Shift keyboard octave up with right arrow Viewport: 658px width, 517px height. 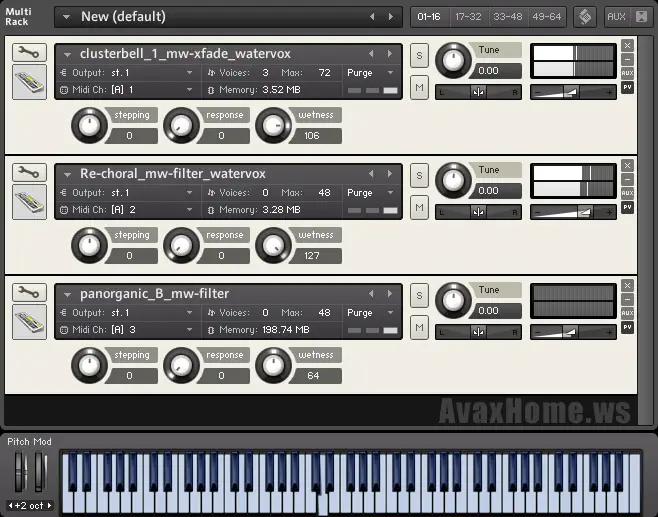pyautogui.click(x=49, y=506)
